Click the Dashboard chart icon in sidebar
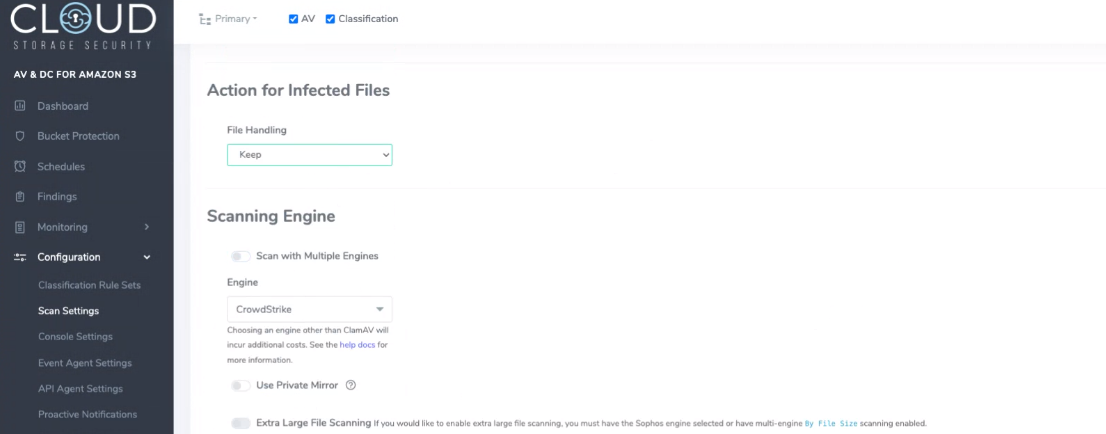 click(20, 106)
